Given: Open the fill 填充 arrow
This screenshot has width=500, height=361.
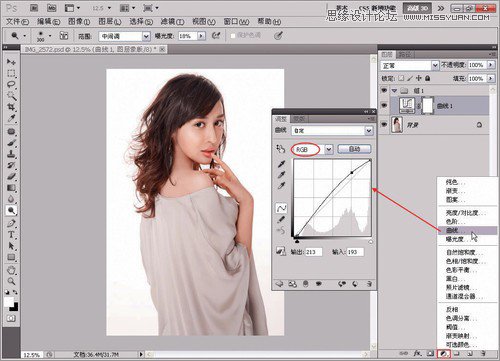Looking at the screenshot, I should [x=491, y=78].
